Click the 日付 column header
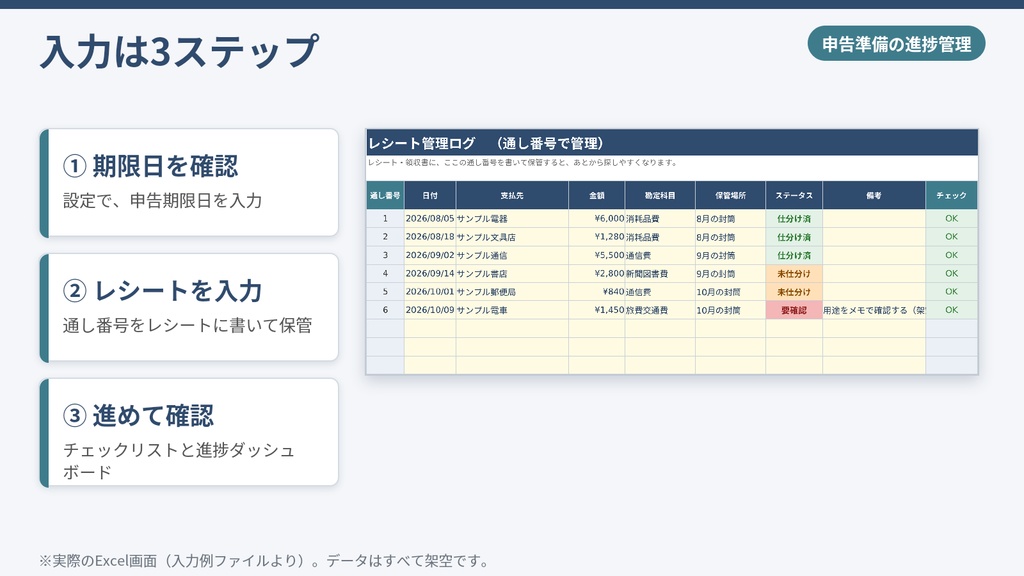This screenshot has height=576, width=1024. point(430,195)
